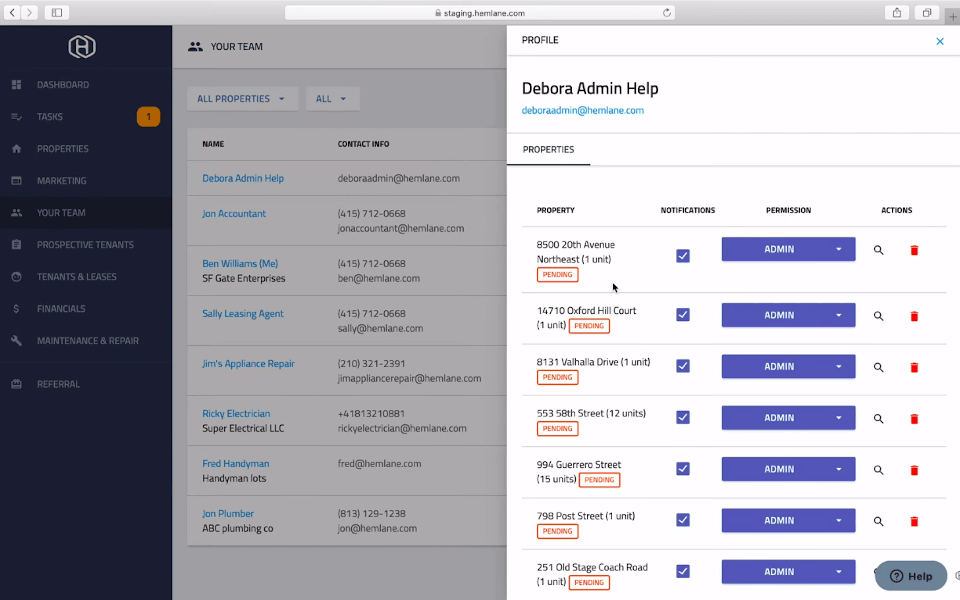Open Fred Handyman team member
The height and width of the screenshot is (600, 960).
coord(236,463)
